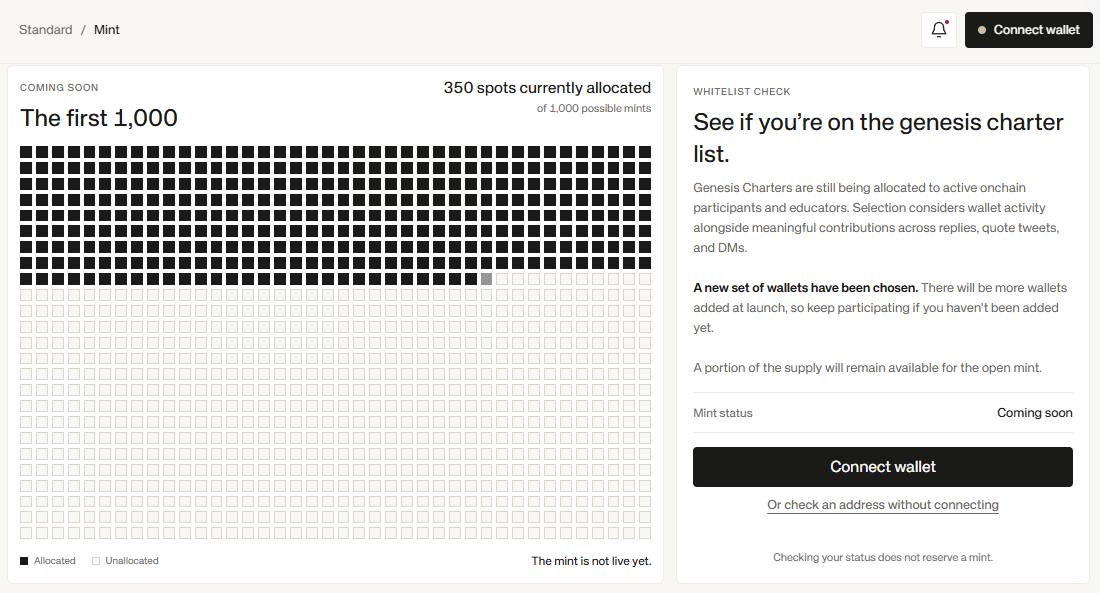Click the first unallocated square after gray one

pos(502,279)
